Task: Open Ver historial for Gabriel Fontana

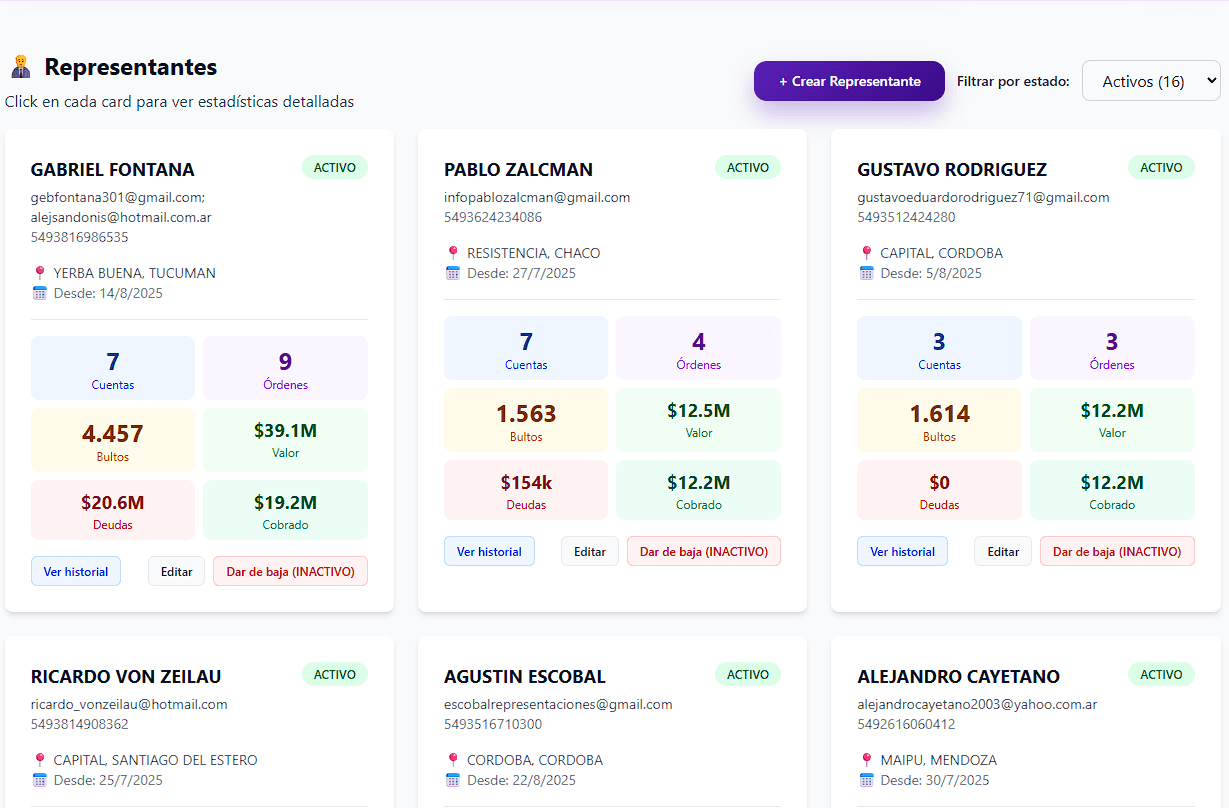Action: coord(76,571)
